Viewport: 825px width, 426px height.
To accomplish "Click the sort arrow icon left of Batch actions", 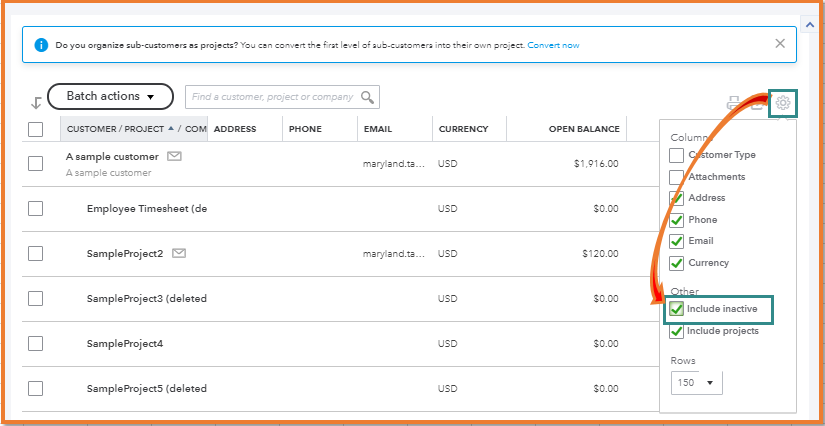I will tap(36, 102).
